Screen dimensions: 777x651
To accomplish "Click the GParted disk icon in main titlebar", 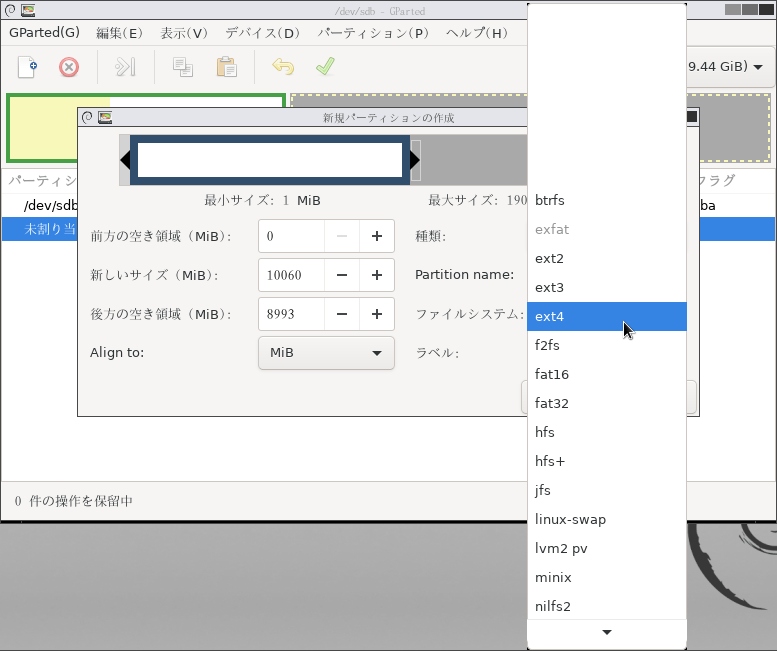I will click(x=28, y=10).
